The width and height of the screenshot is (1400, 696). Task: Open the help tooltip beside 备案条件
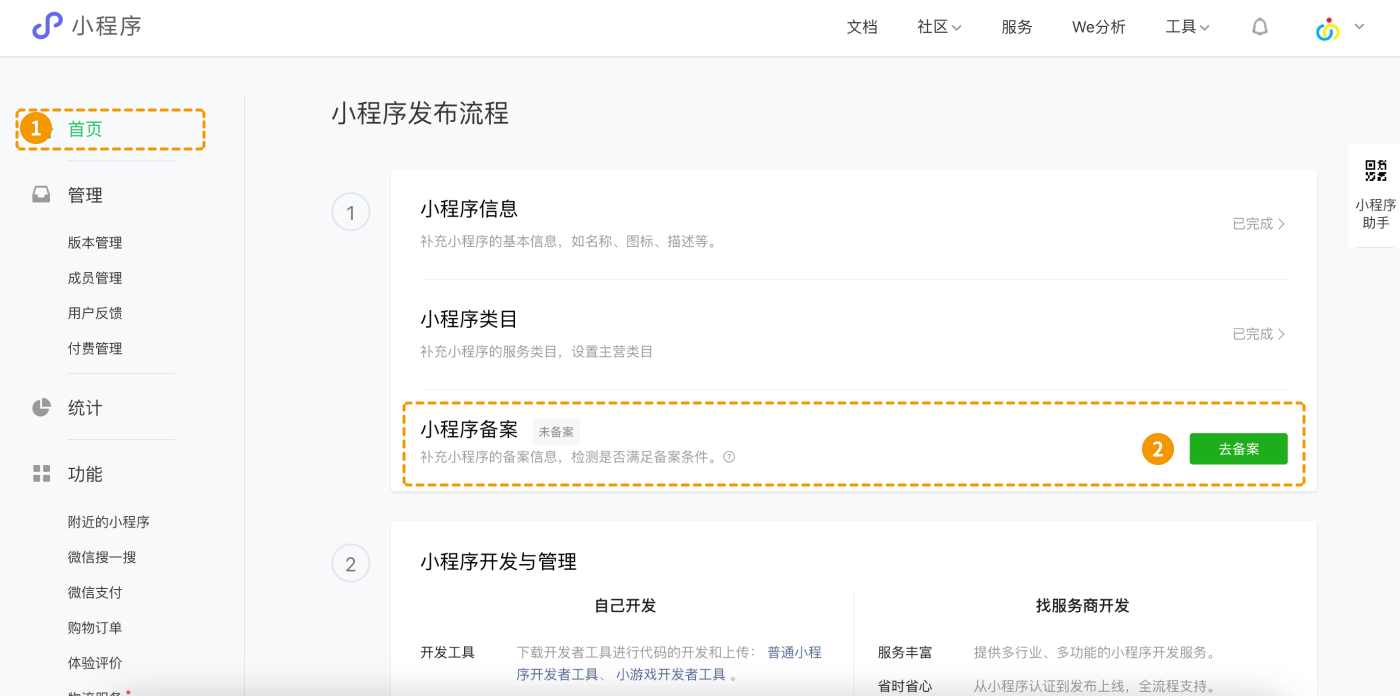(731, 457)
